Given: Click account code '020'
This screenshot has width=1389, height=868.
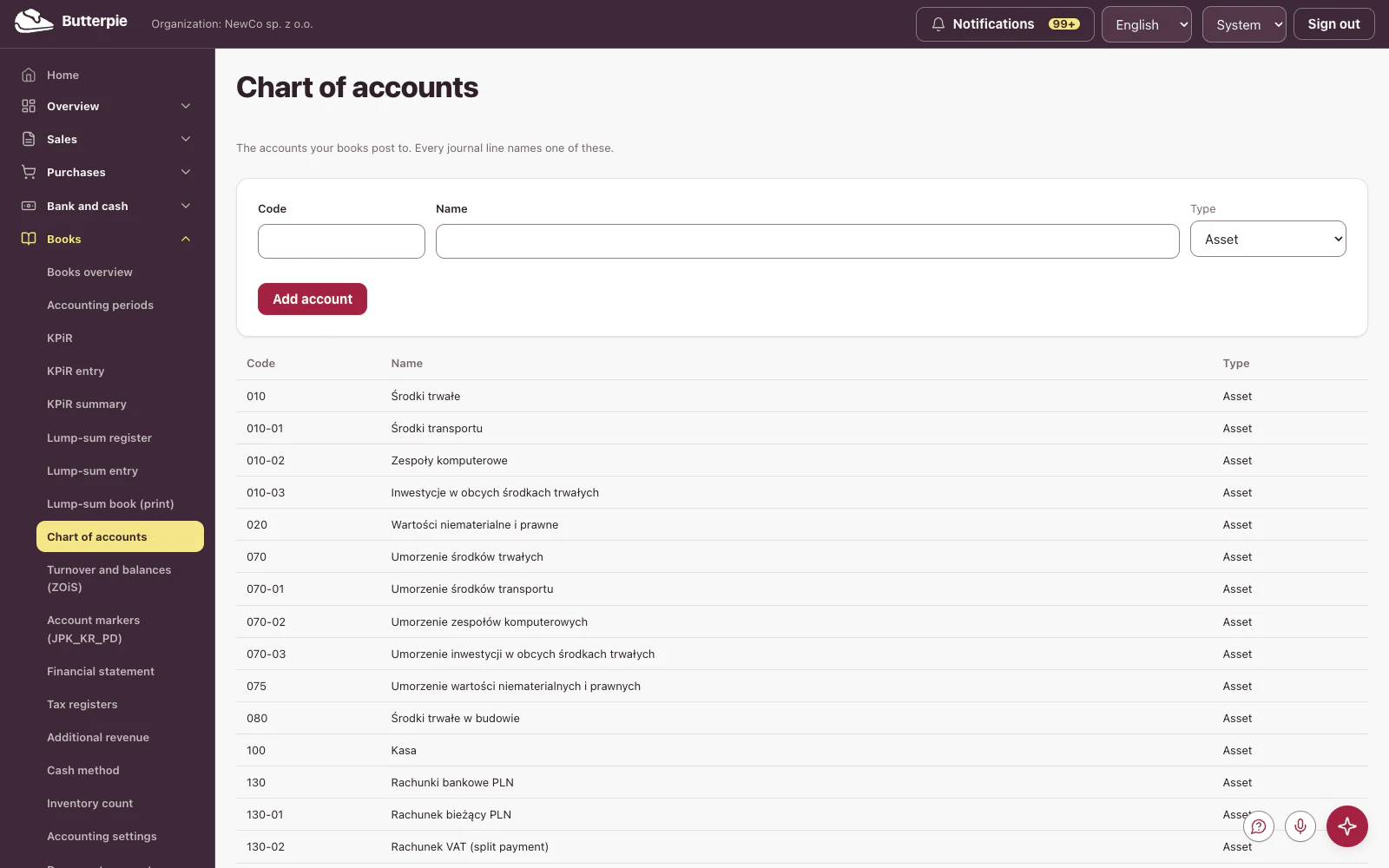Looking at the screenshot, I should [x=257, y=524].
